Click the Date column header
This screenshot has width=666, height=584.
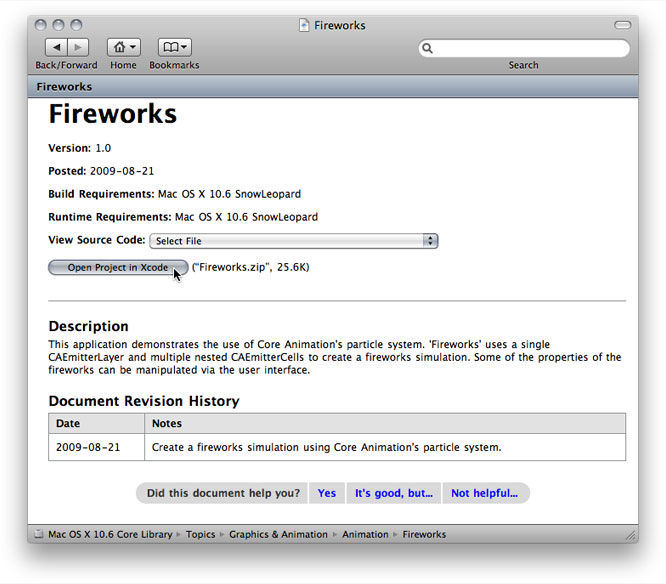tap(96, 423)
